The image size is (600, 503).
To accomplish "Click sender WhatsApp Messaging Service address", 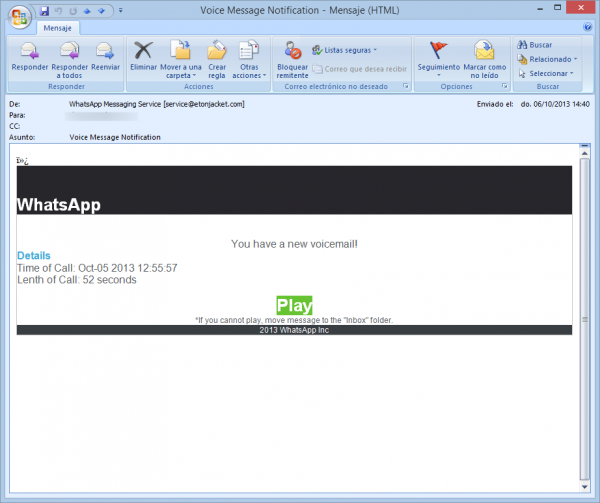I will point(157,104).
